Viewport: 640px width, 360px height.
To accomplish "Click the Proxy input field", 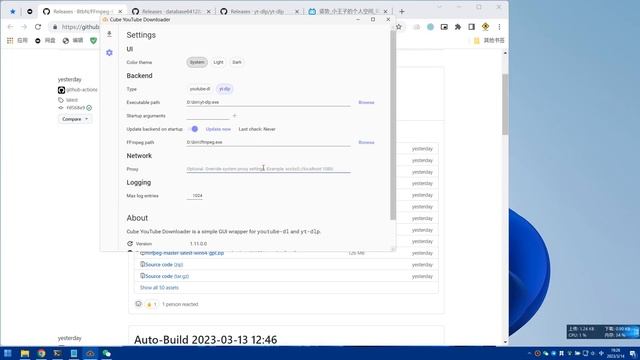I will [268, 169].
